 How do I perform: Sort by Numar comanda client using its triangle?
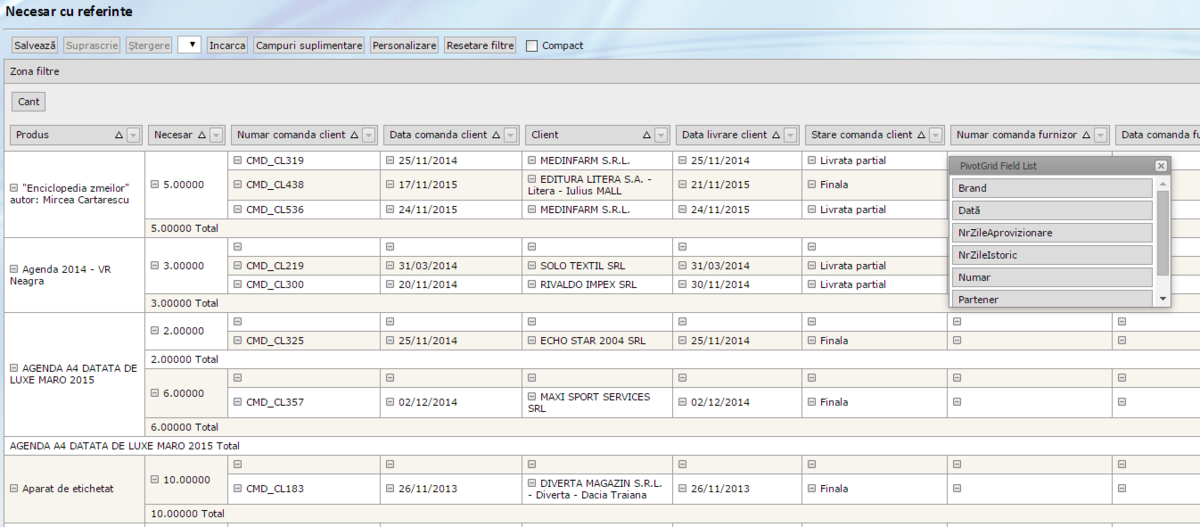point(354,135)
